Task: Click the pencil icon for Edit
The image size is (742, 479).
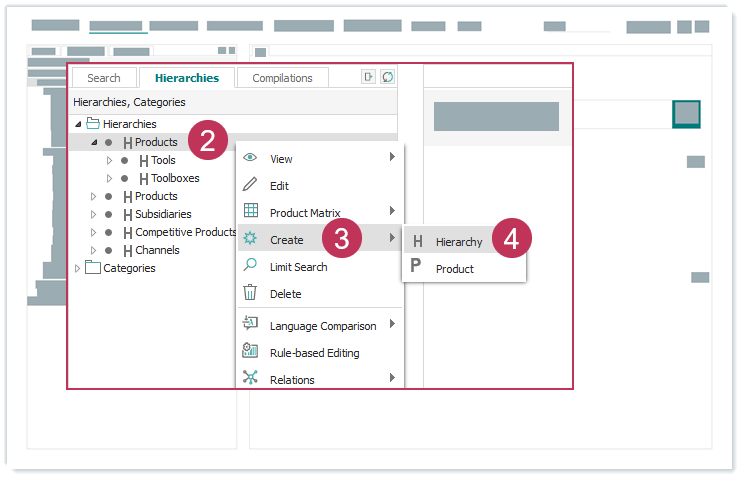Action: 250,185
